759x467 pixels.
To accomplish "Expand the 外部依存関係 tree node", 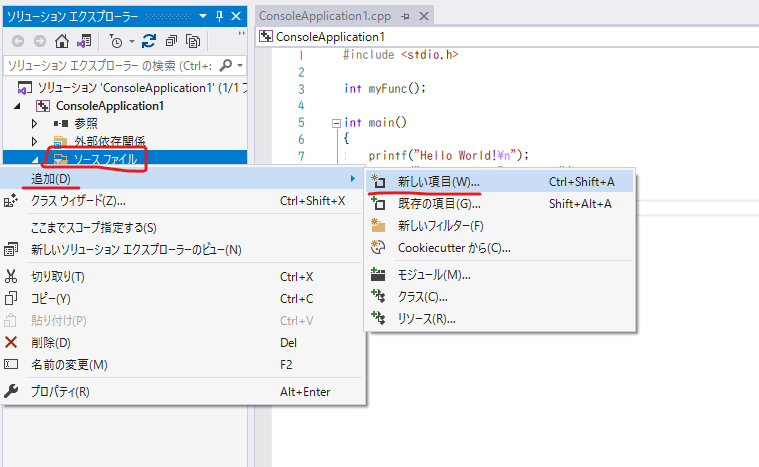I will coord(35,141).
